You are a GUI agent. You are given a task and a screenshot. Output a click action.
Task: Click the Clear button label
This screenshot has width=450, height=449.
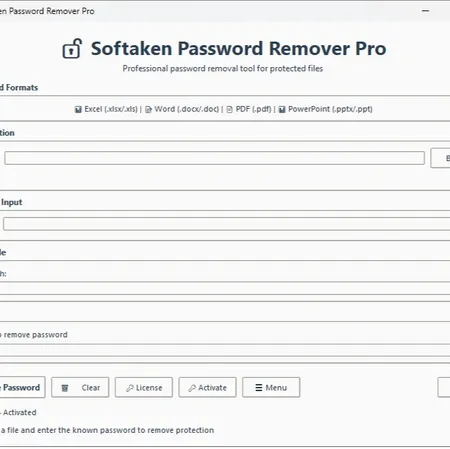pyautogui.click(x=91, y=388)
